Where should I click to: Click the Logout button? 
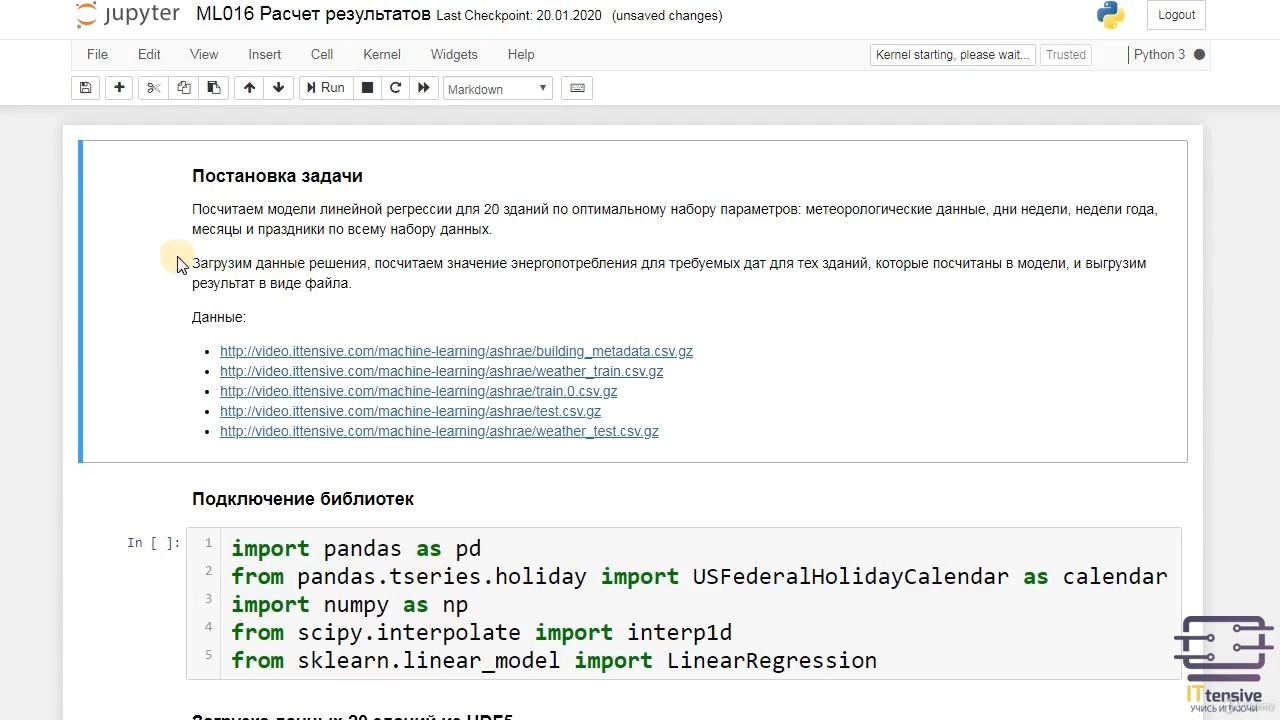pyautogui.click(x=1176, y=15)
